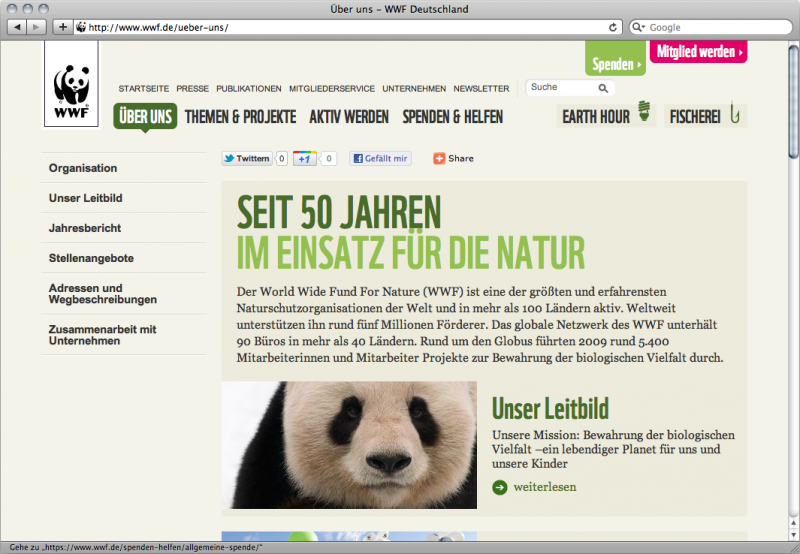800x554 pixels.
Task: Select the SPENDEN & HELFEN menu
Action: point(453,117)
